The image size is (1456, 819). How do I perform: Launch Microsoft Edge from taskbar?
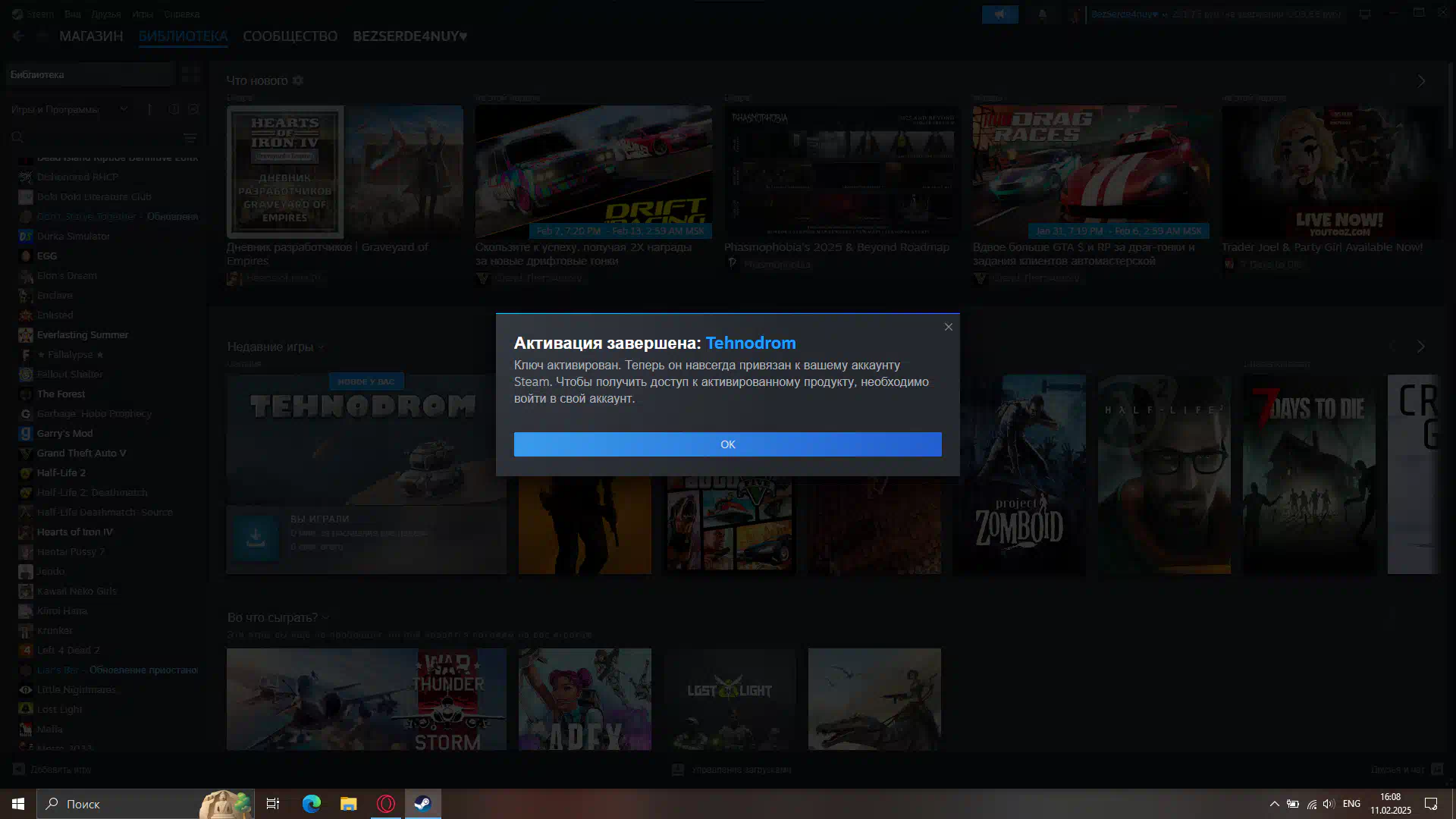pos(312,804)
